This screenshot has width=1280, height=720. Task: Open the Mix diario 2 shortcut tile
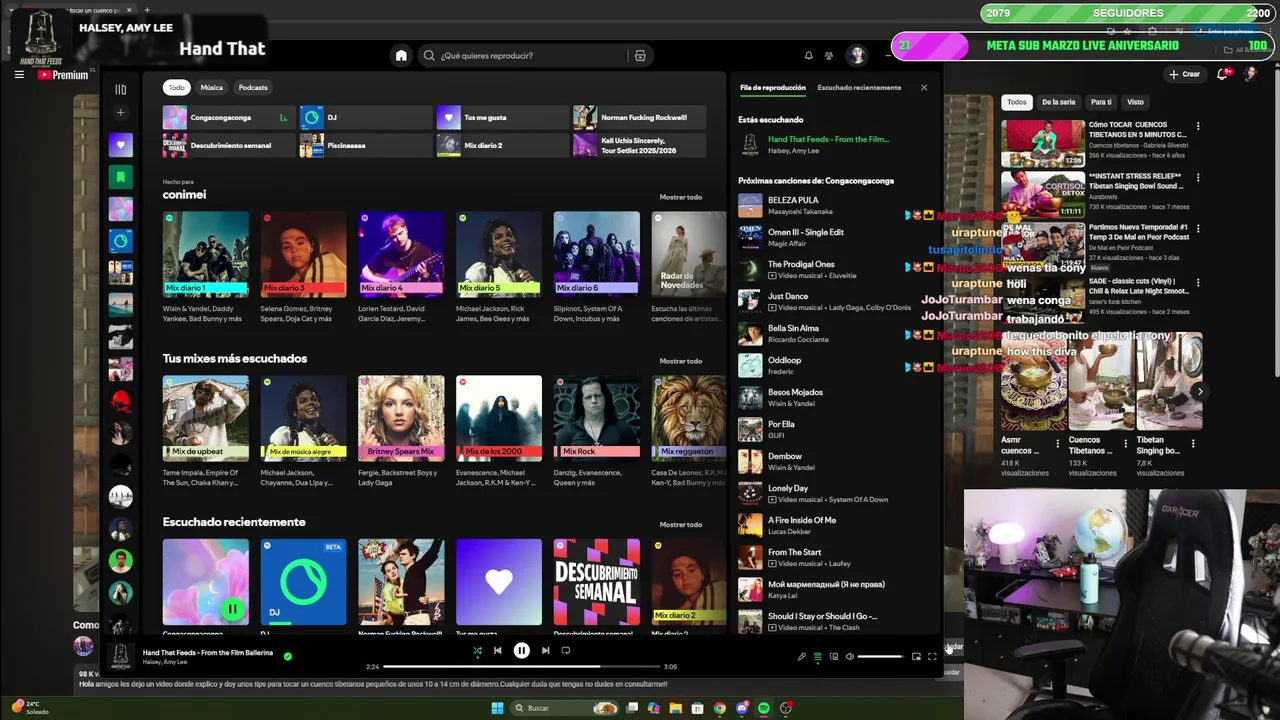click(x=503, y=146)
